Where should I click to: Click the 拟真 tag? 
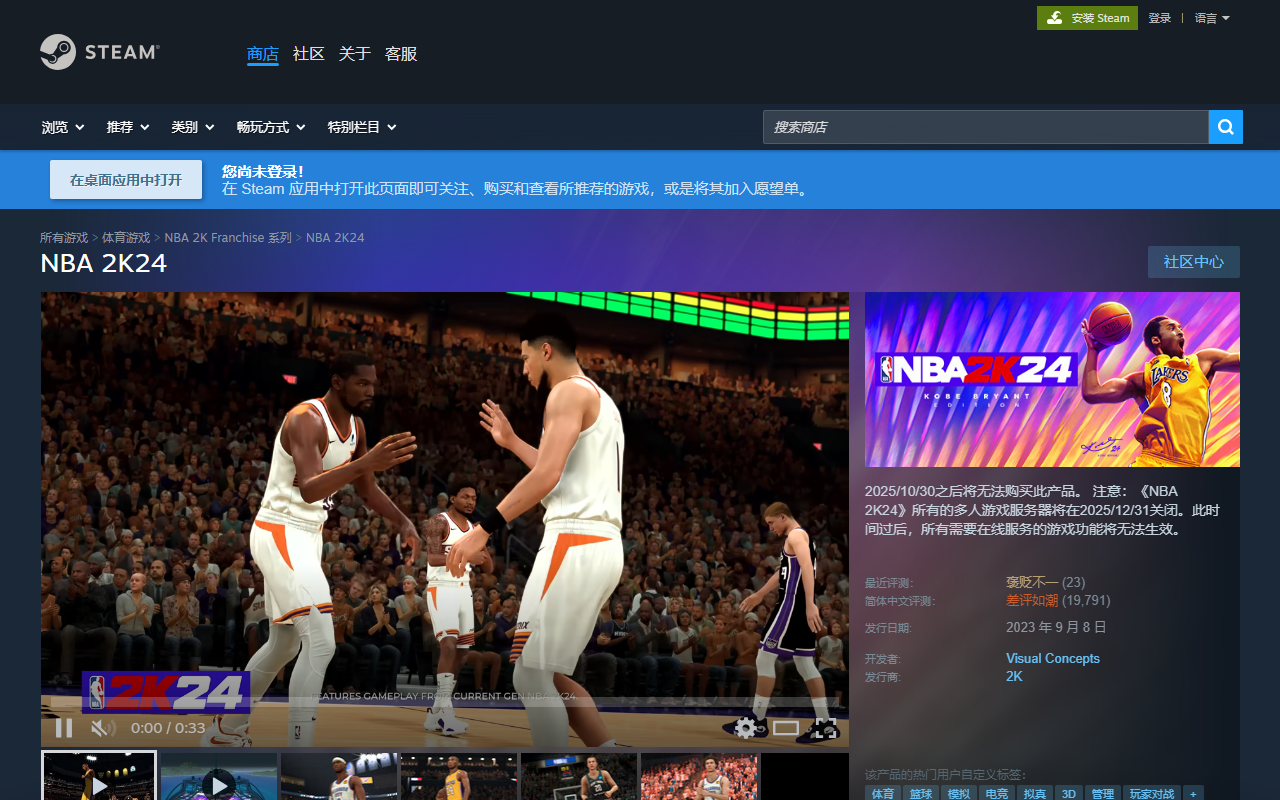click(1035, 793)
